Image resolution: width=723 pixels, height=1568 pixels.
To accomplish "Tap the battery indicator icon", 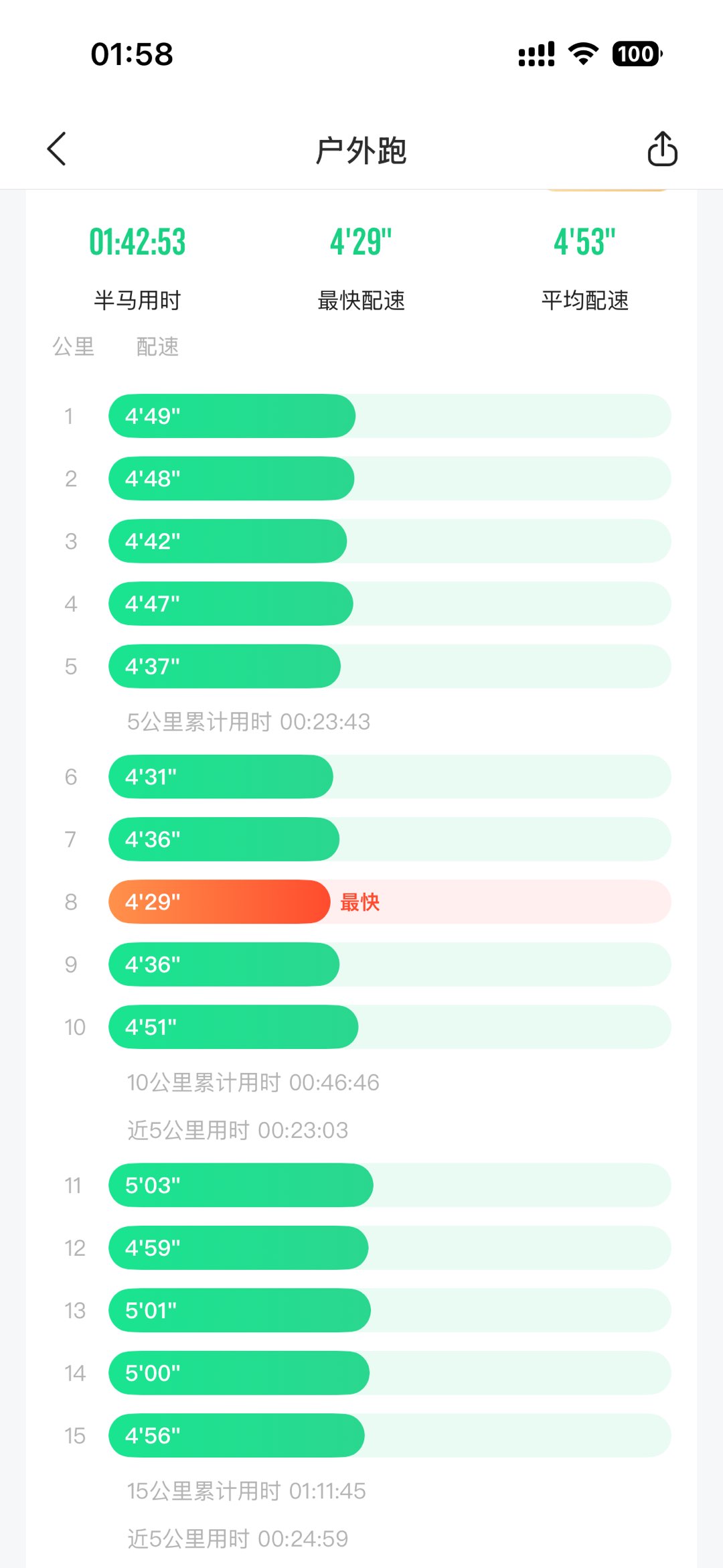I will coord(637,54).
